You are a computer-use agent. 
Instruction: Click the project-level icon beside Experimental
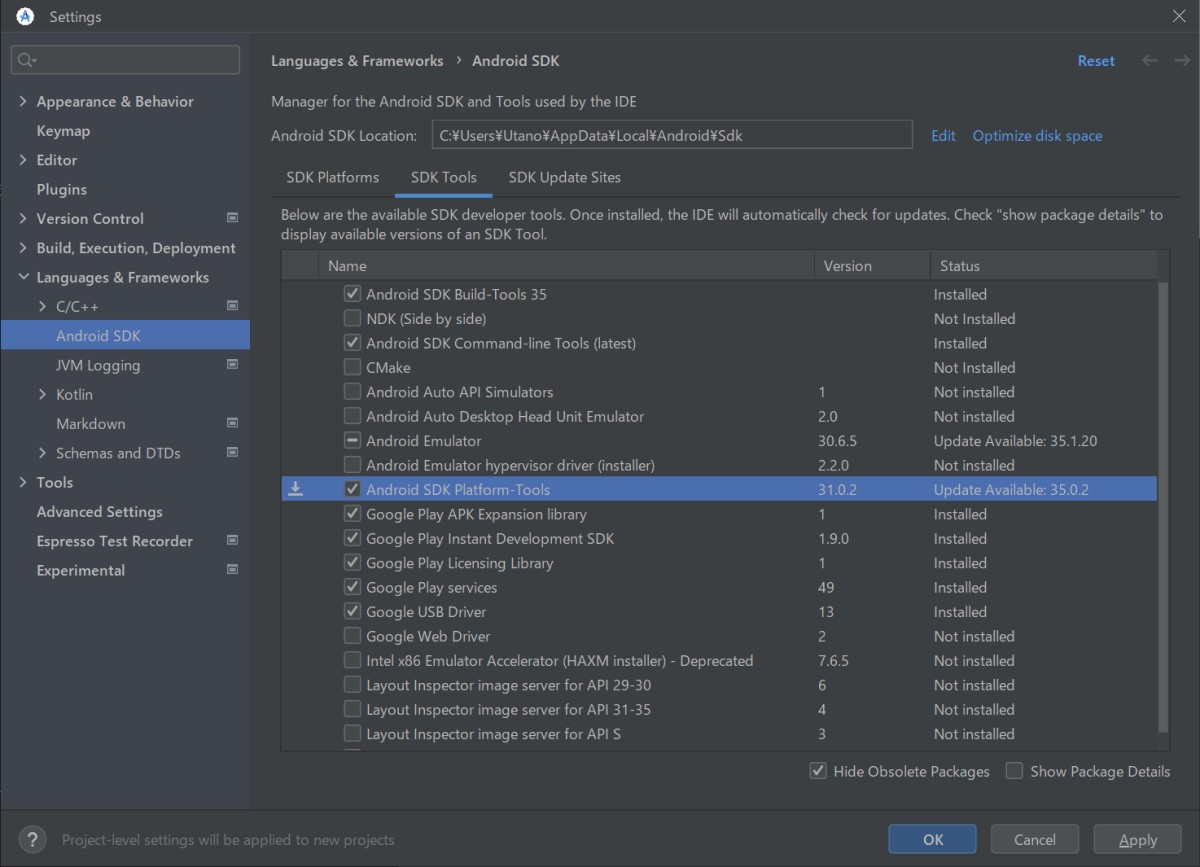[232, 570]
